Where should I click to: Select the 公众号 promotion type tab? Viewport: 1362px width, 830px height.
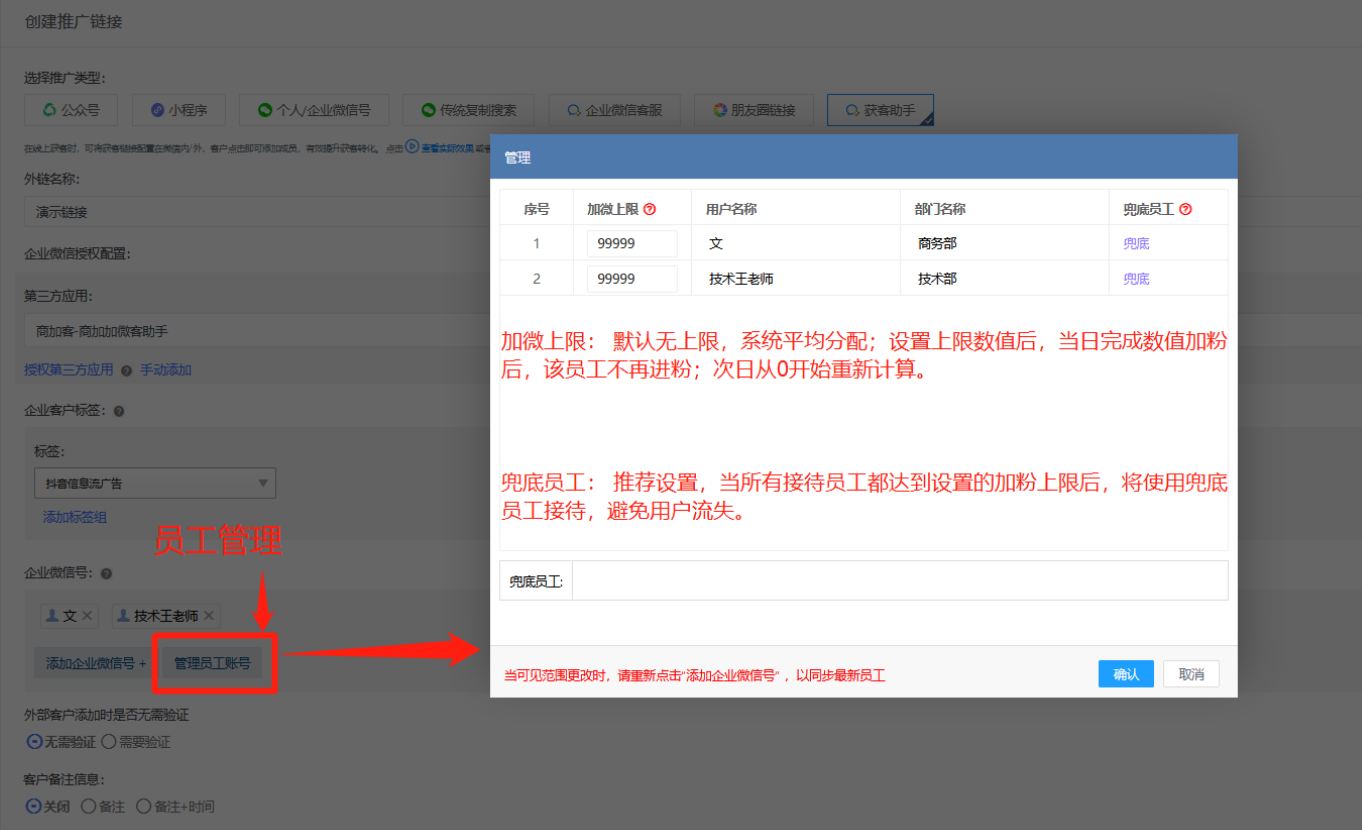point(70,110)
